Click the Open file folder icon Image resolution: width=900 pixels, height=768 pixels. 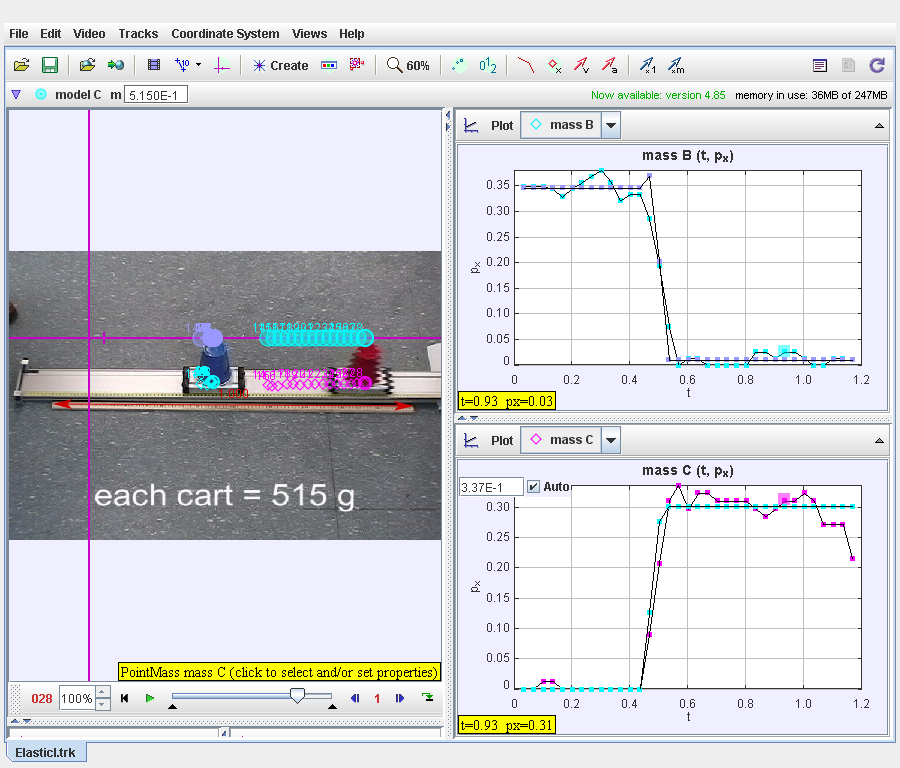[x=22, y=65]
